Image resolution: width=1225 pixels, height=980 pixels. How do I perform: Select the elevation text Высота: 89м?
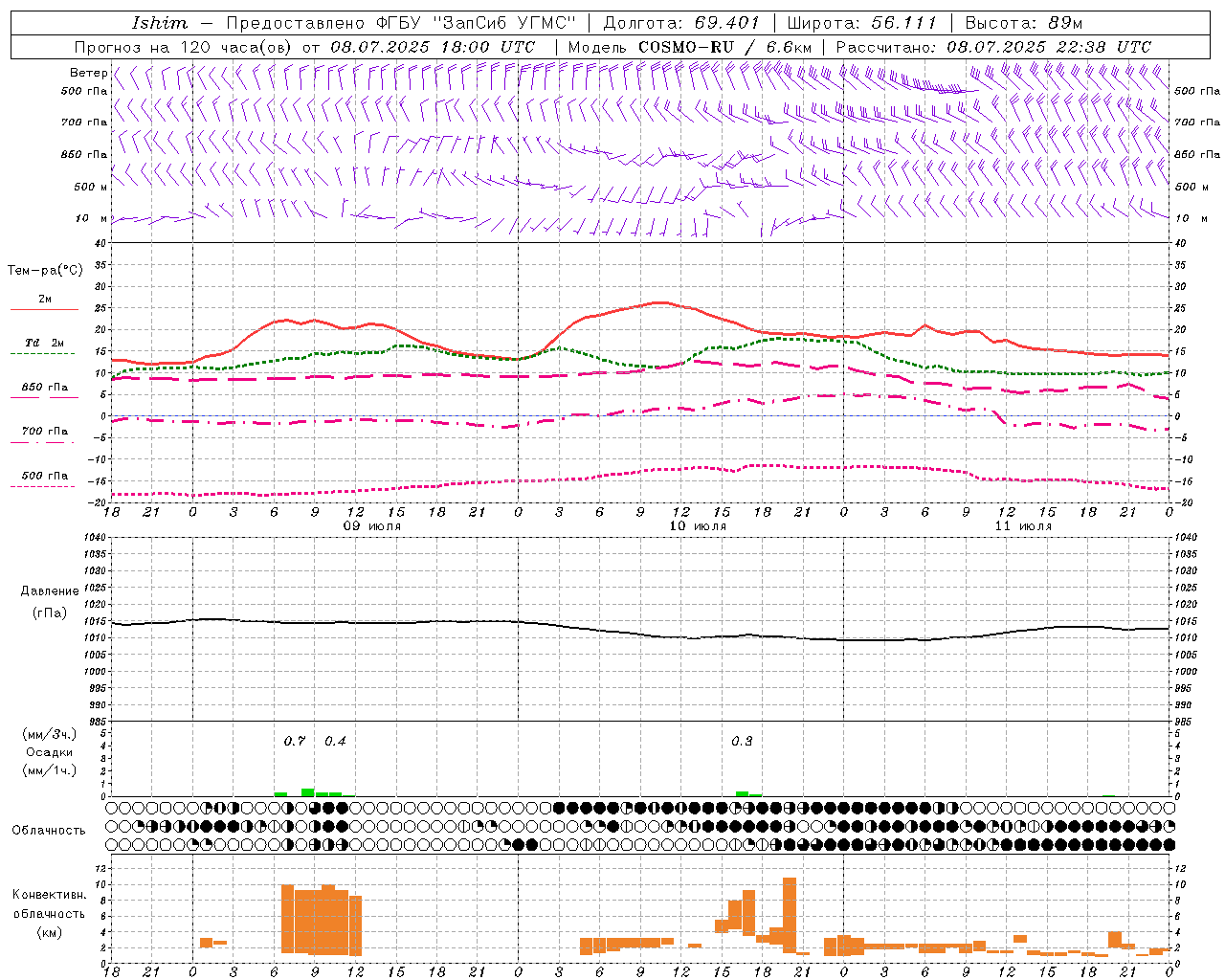click(x=1023, y=23)
